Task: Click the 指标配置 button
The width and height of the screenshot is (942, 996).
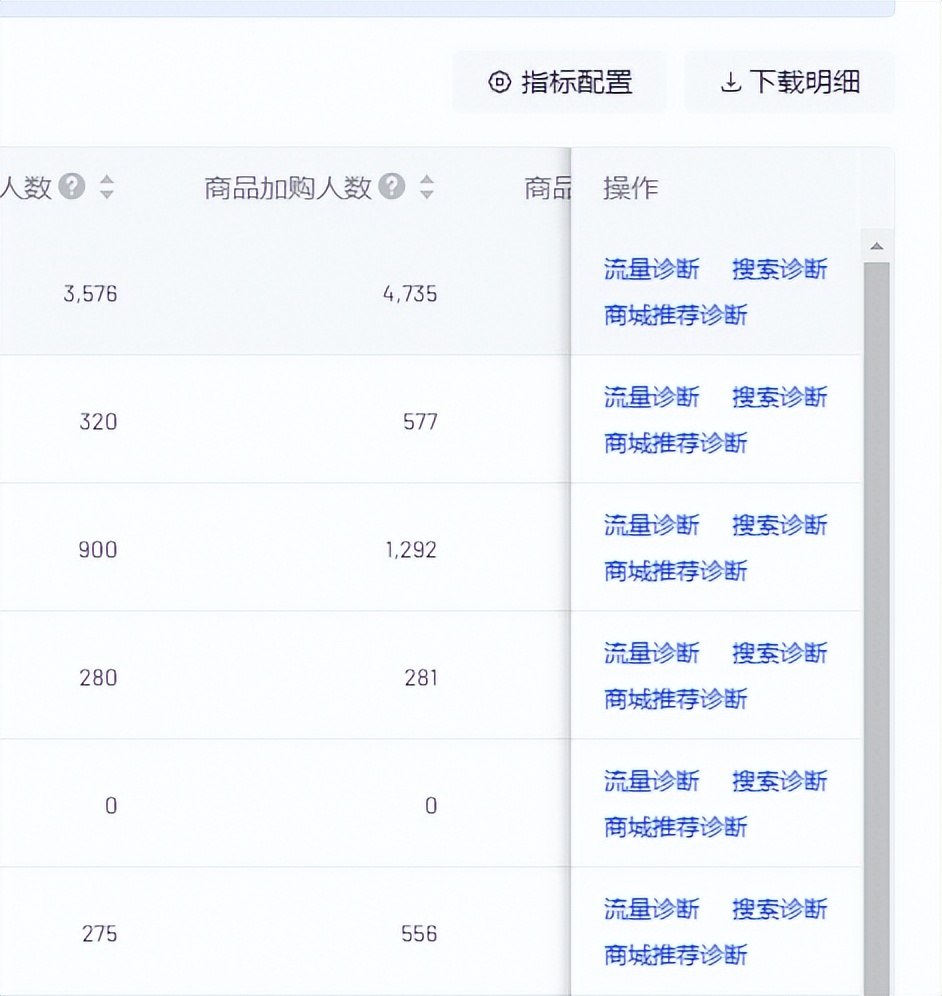Action: click(560, 83)
